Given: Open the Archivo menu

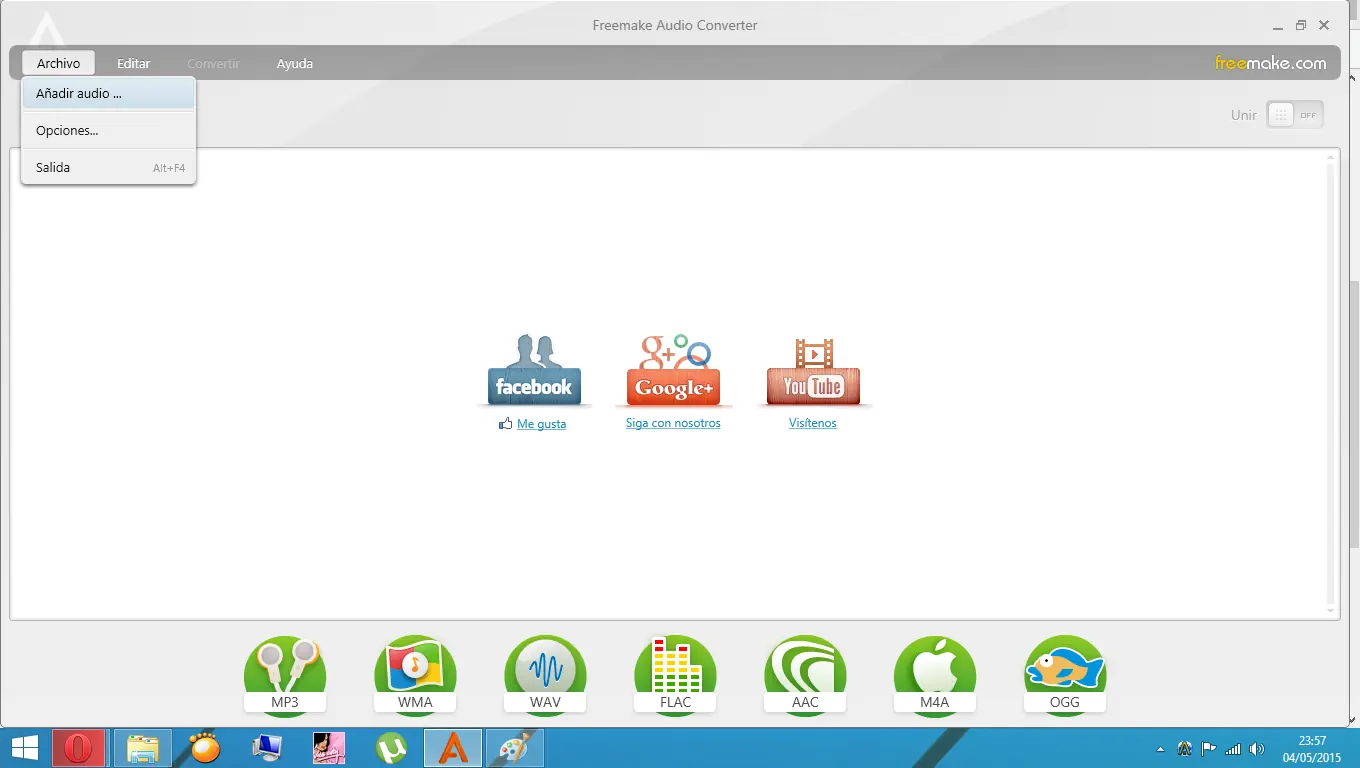Looking at the screenshot, I should [58, 63].
